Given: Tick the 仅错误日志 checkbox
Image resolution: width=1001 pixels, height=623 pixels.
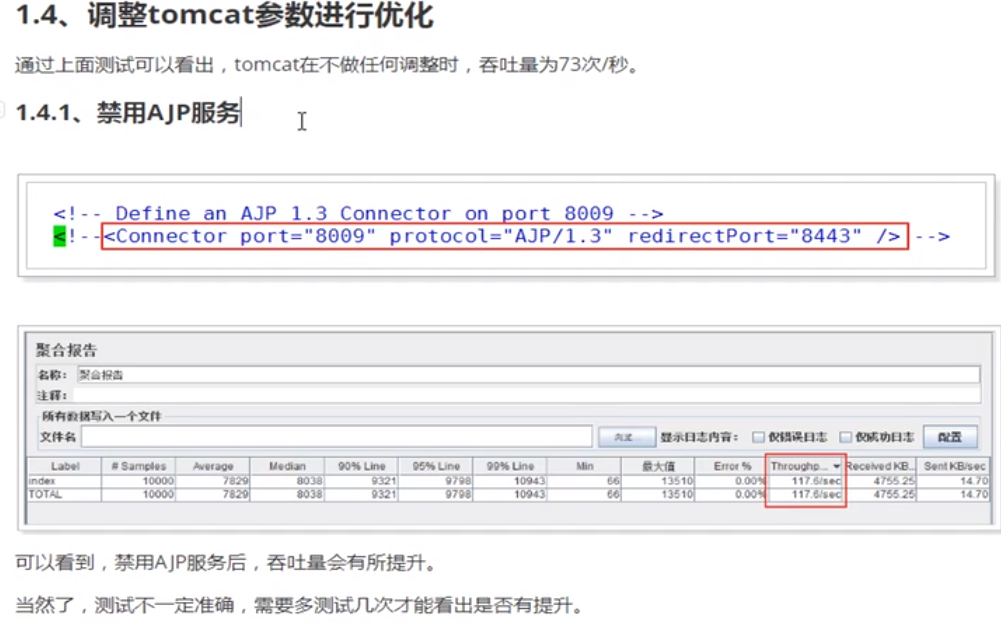Looking at the screenshot, I should point(758,437).
